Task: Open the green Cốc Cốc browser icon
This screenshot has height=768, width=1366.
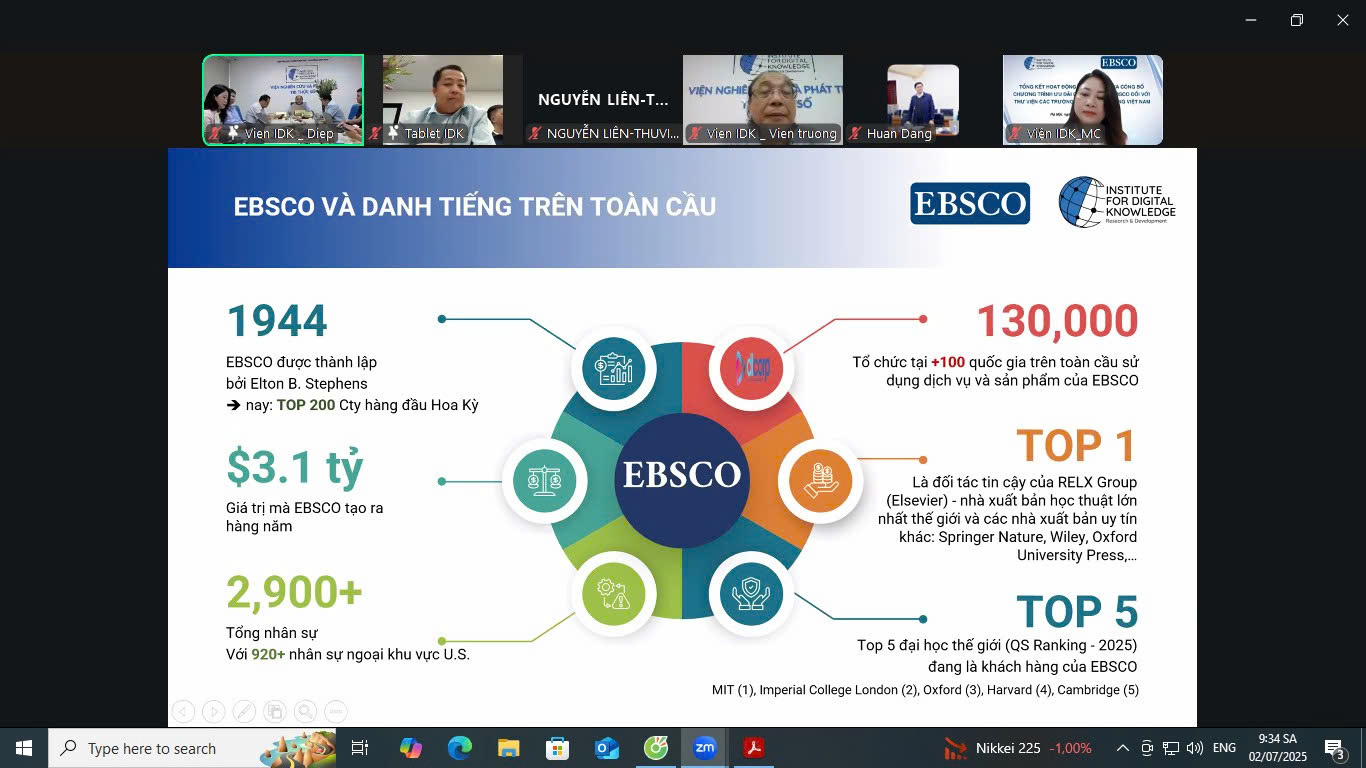Action: coord(656,748)
